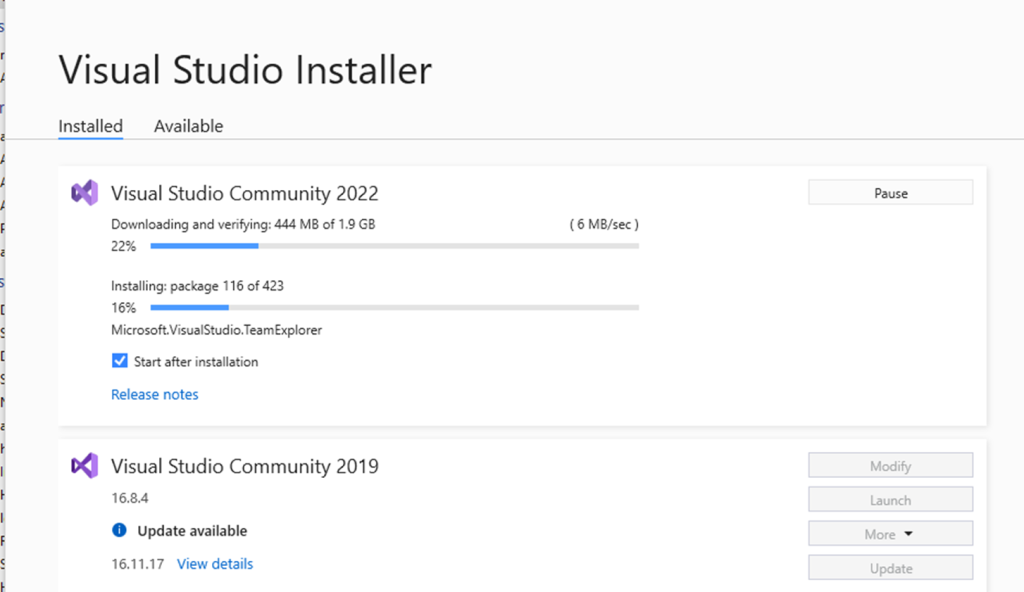
Task: Switch to the Available tab
Action: [188, 126]
